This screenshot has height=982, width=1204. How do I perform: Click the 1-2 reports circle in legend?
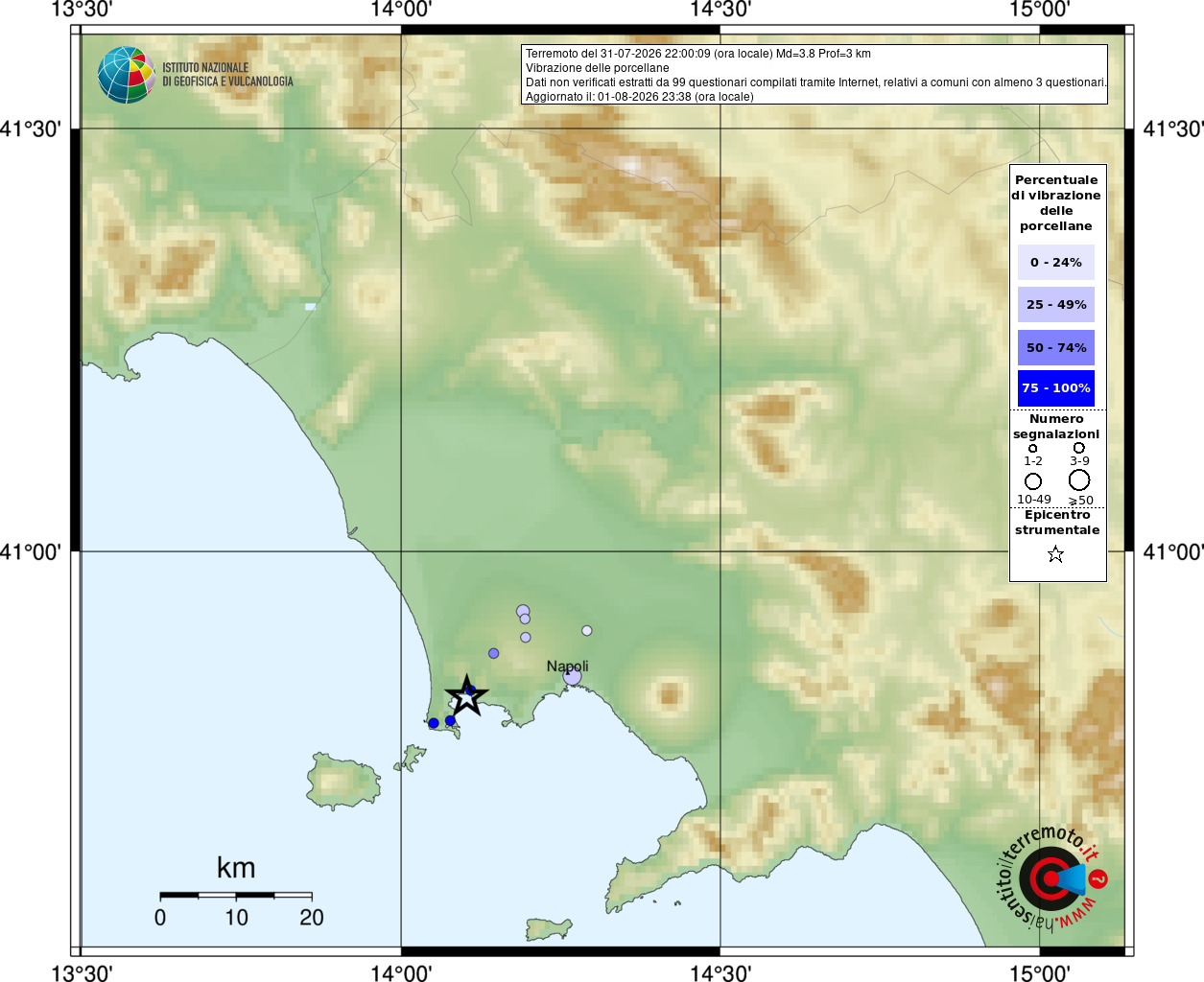pos(1032,448)
